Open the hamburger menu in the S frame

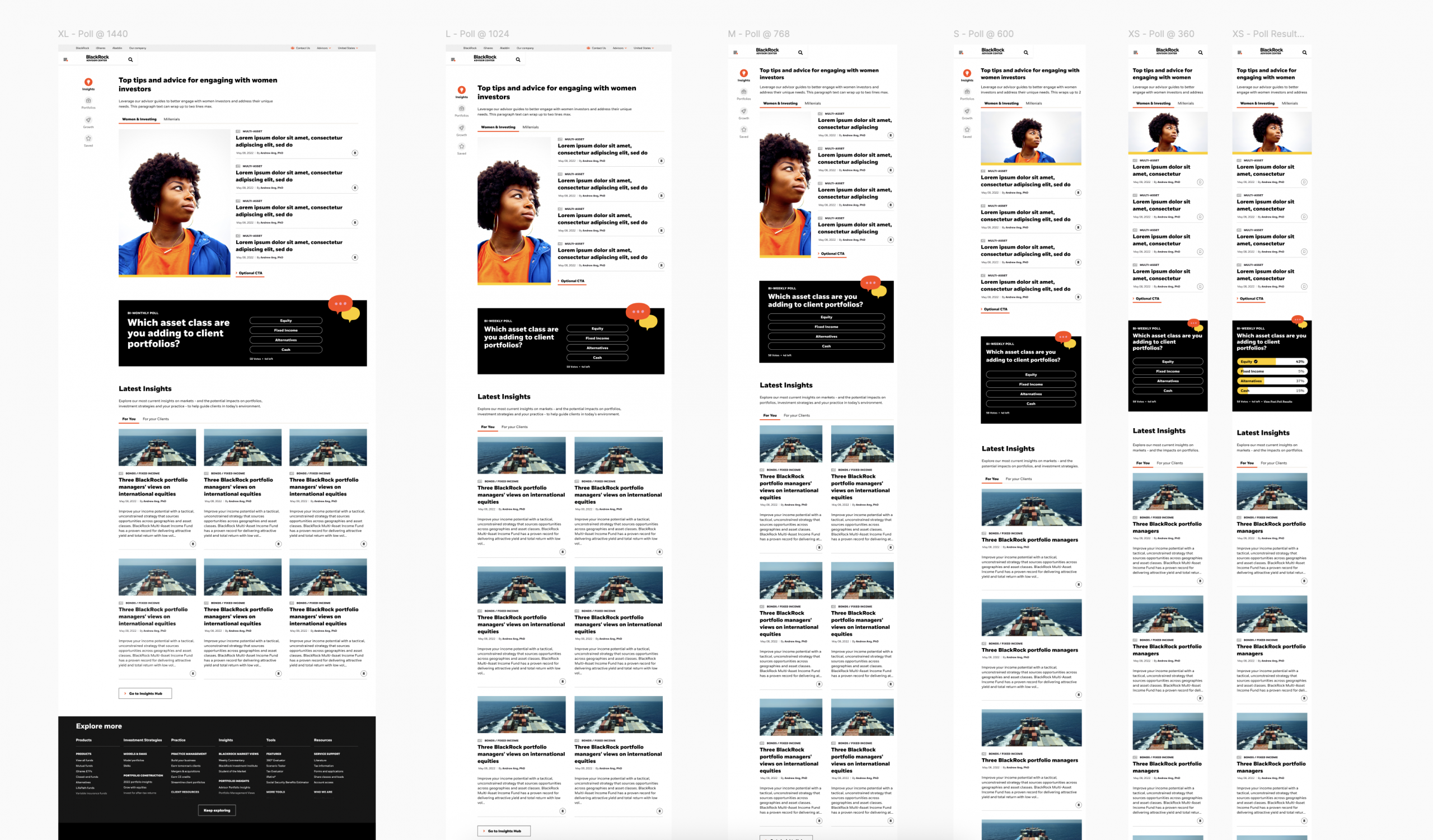pyautogui.click(x=961, y=52)
